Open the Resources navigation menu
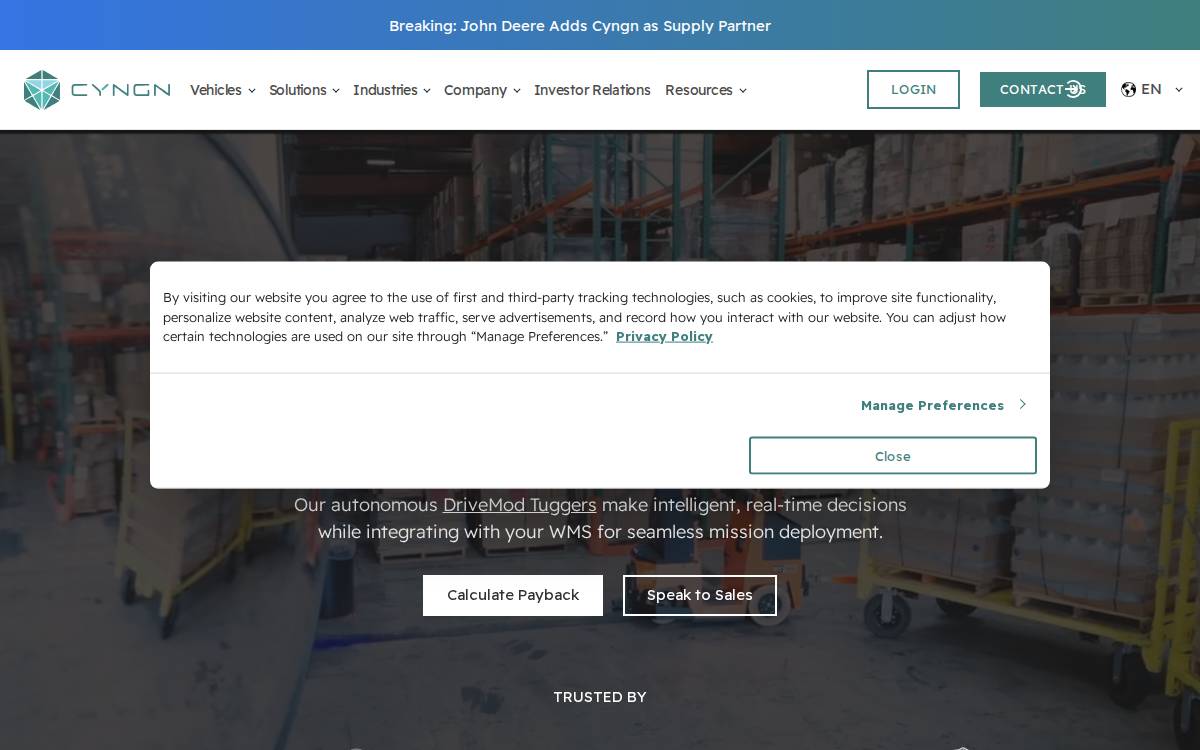This screenshot has width=1200, height=750. (x=699, y=90)
